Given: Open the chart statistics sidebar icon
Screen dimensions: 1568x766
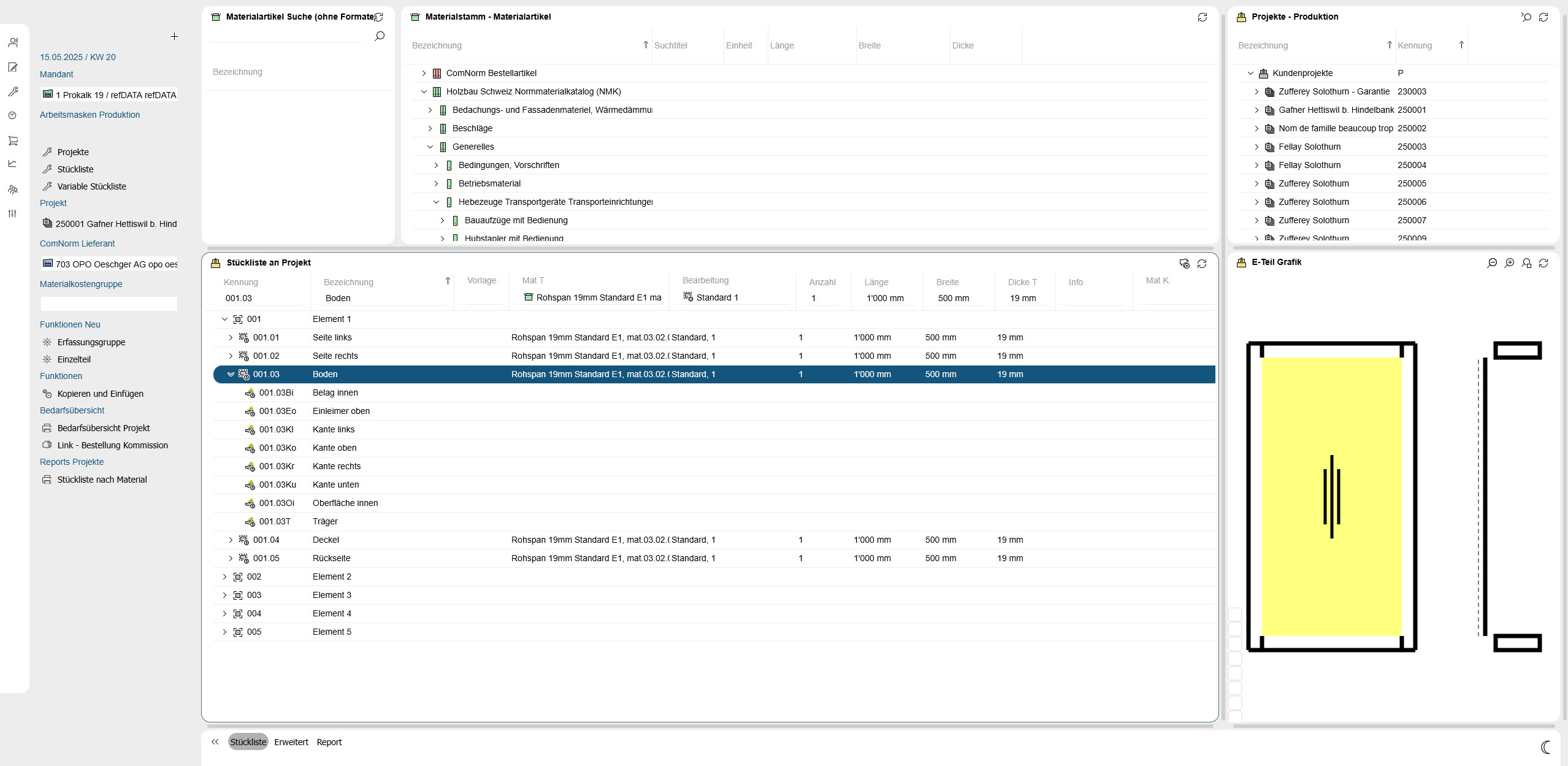Looking at the screenshot, I should (x=13, y=164).
